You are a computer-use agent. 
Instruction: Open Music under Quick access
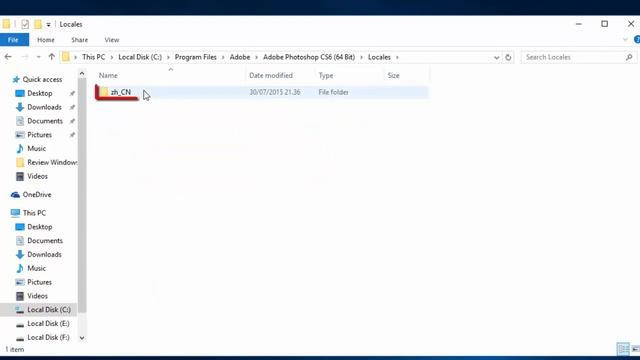click(36, 149)
